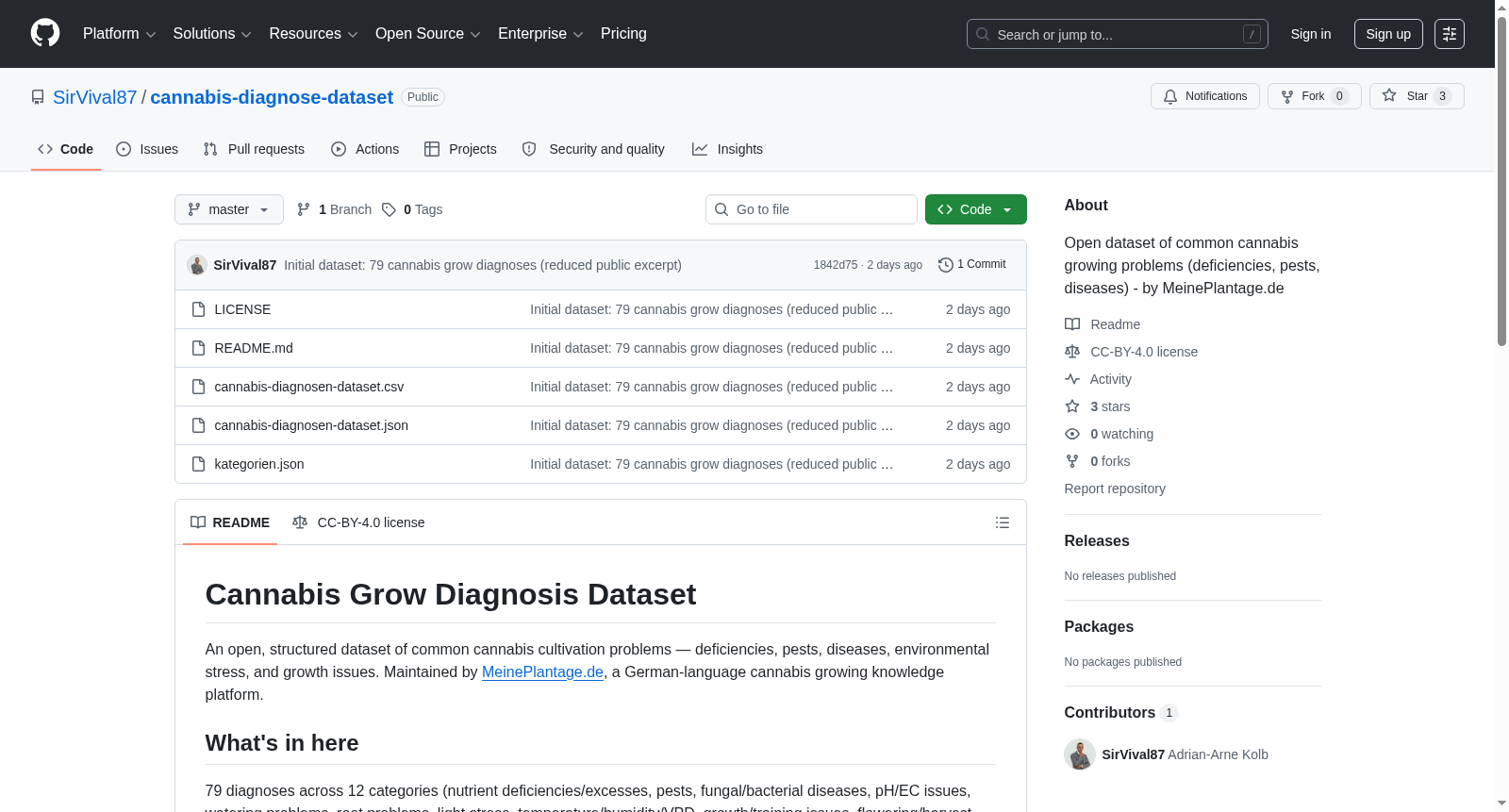The height and width of the screenshot is (812, 1509).
Task: Open the Packages heading link
Action: [1099, 626]
